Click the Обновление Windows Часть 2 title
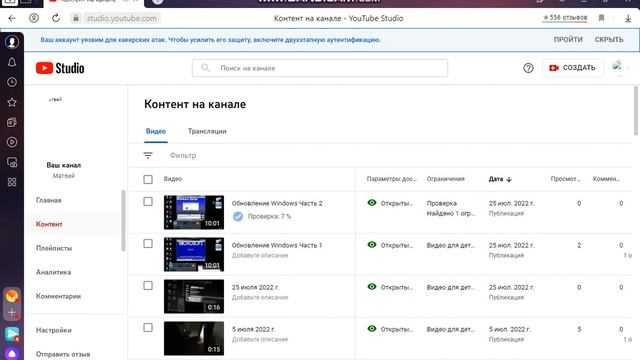640x360 pixels. pyautogui.click(x=277, y=203)
